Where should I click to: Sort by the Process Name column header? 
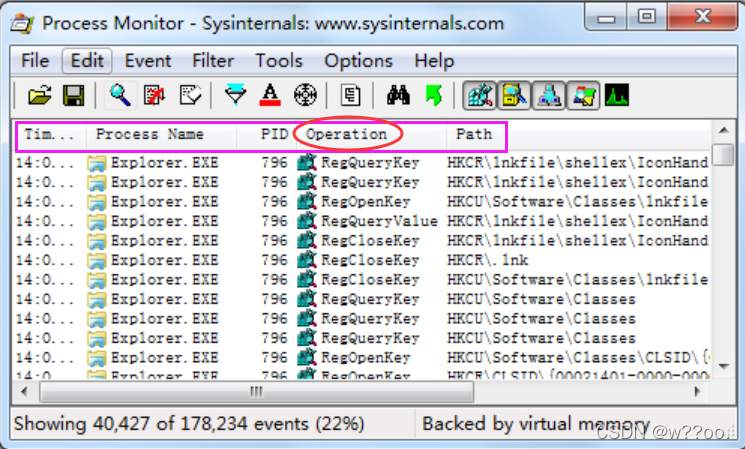(162, 134)
